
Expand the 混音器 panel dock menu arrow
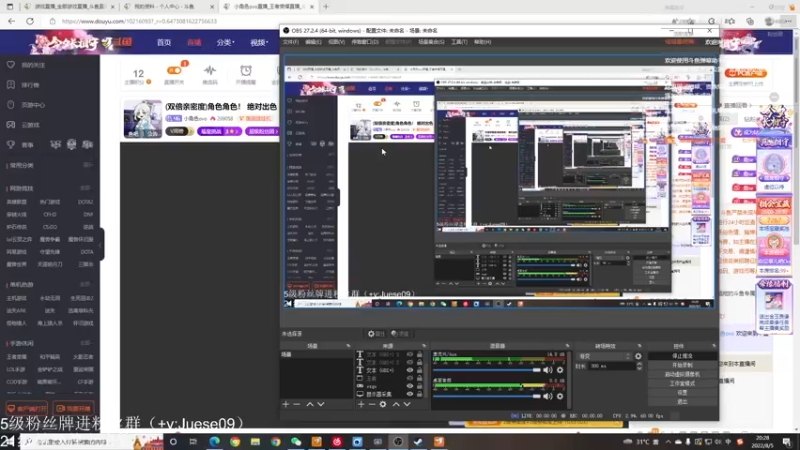click(567, 346)
